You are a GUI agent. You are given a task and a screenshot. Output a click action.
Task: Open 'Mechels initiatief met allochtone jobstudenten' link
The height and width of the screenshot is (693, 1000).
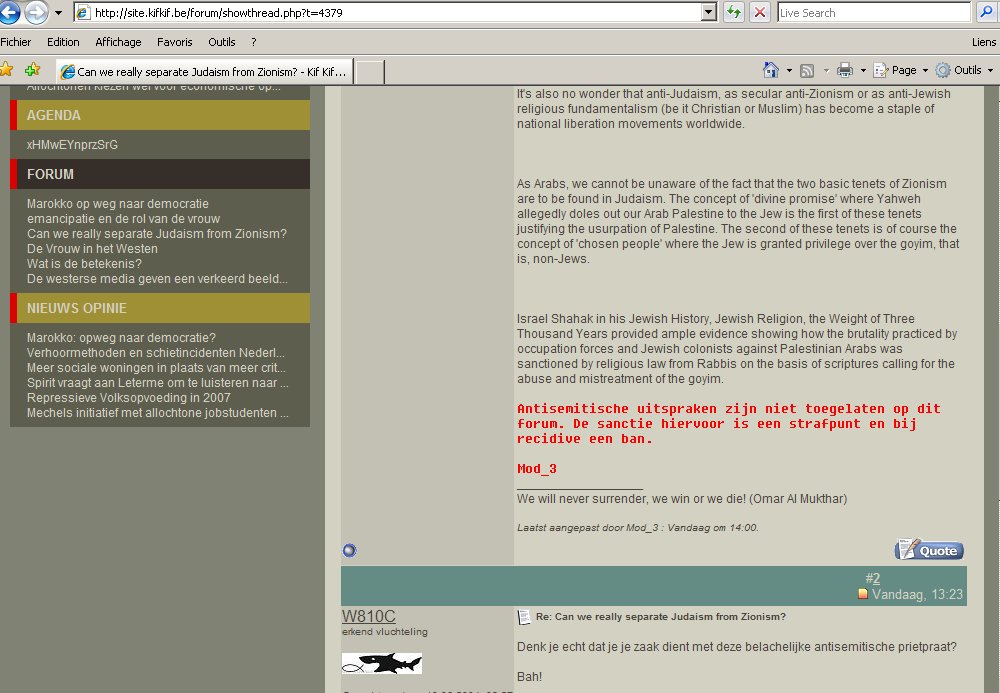click(158, 412)
